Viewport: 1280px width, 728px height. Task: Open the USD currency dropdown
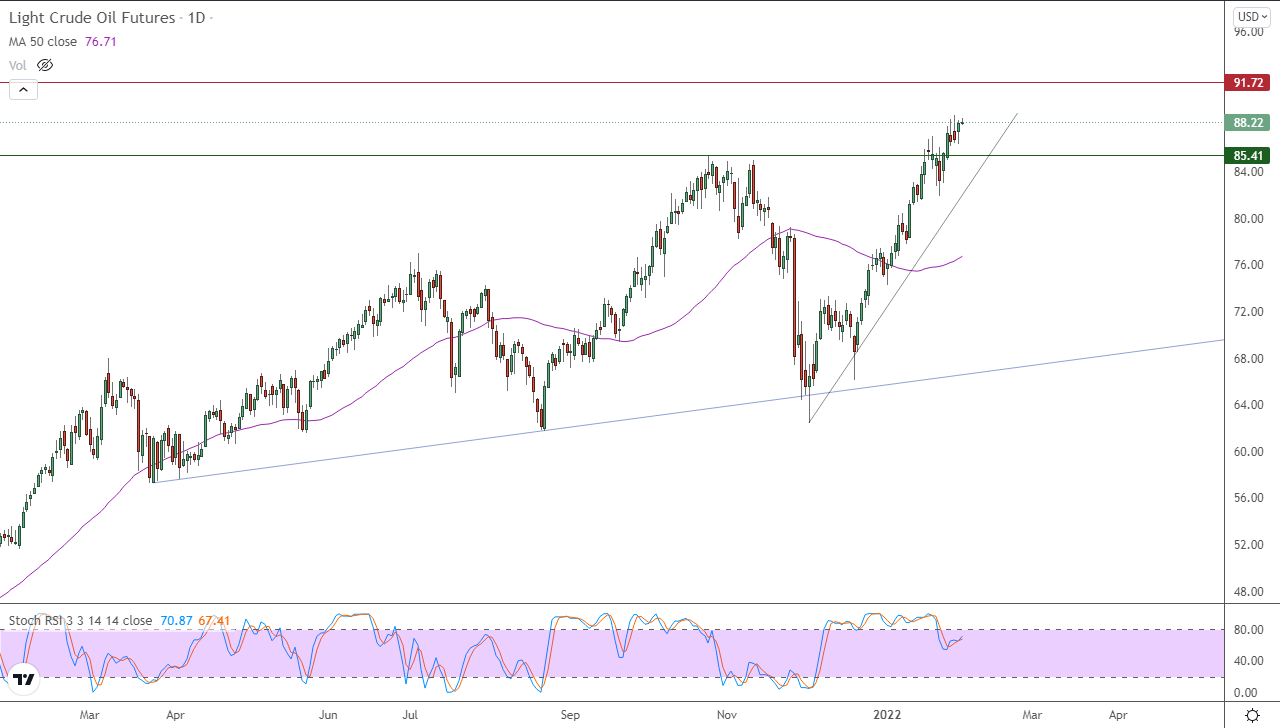click(1251, 17)
